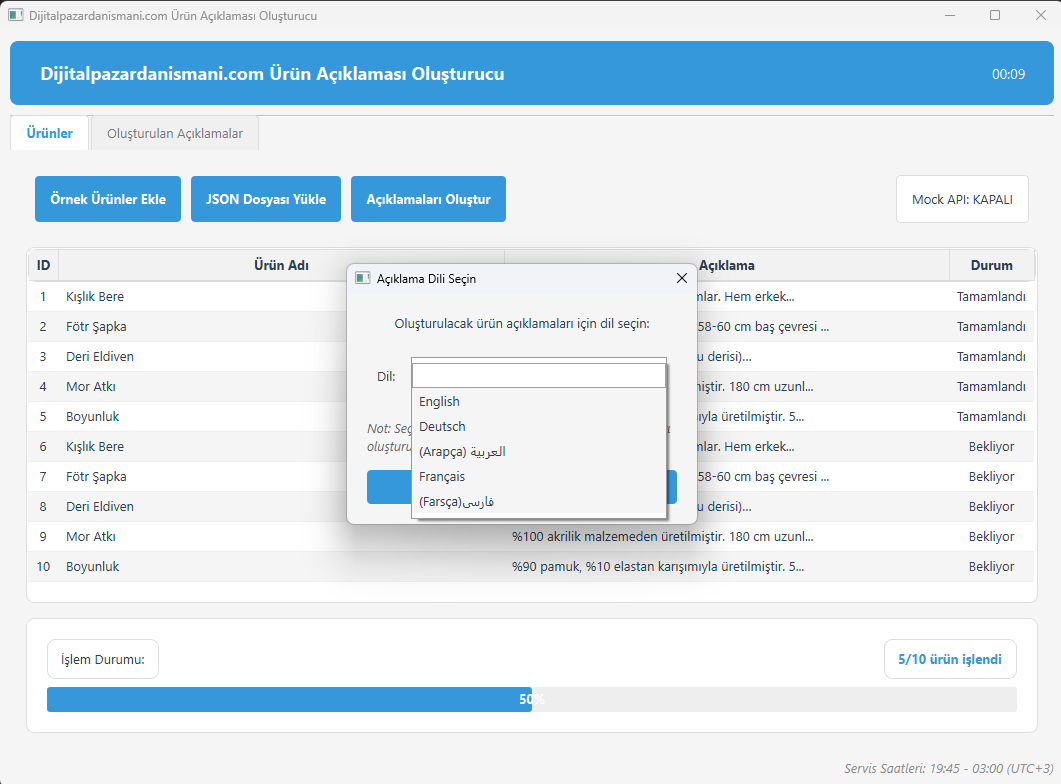Open the Ürünler tab
1061x784 pixels.
click(49, 133)
